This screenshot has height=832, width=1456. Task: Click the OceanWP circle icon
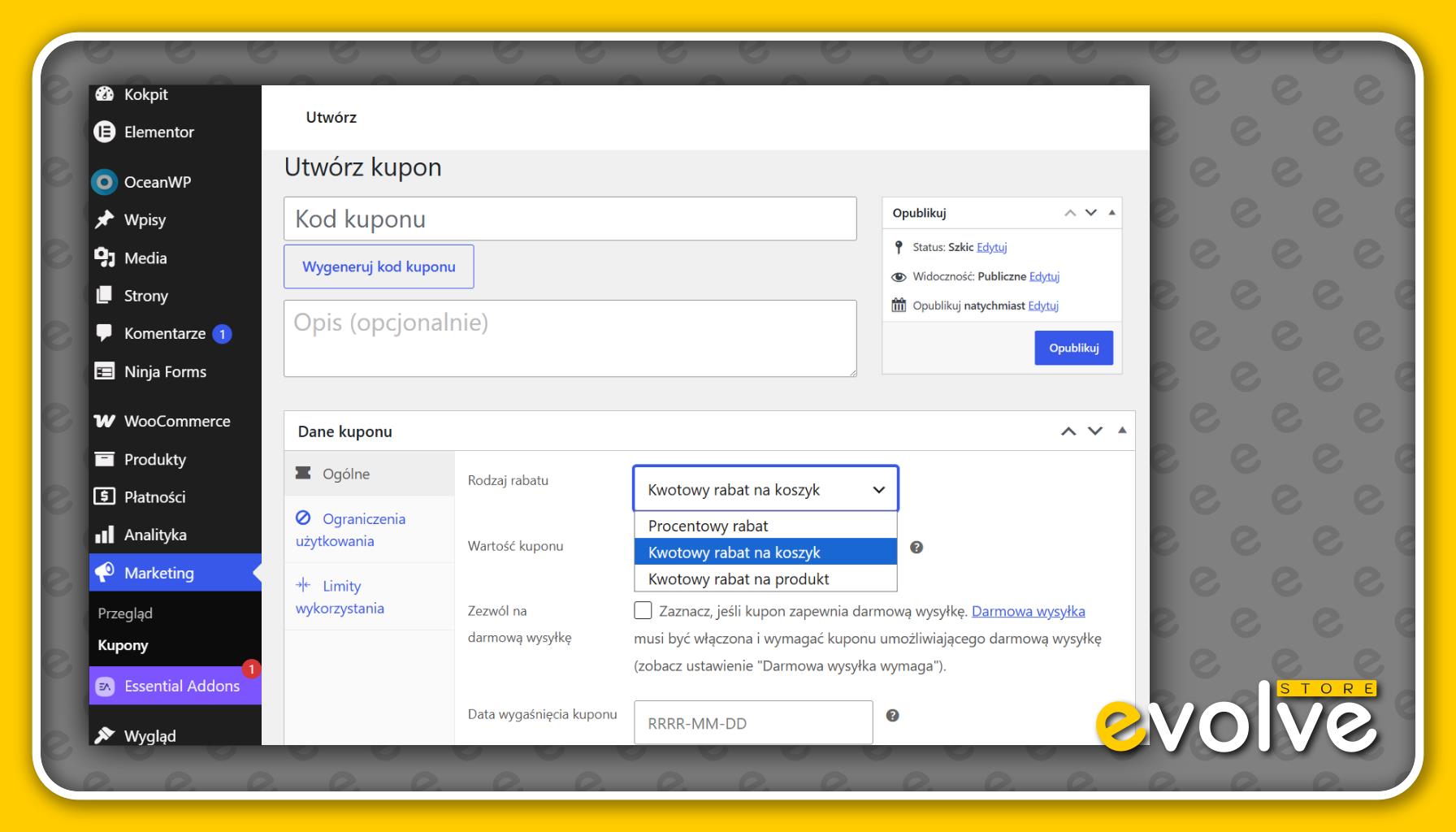pyautogui.click(x=104, y=182)
